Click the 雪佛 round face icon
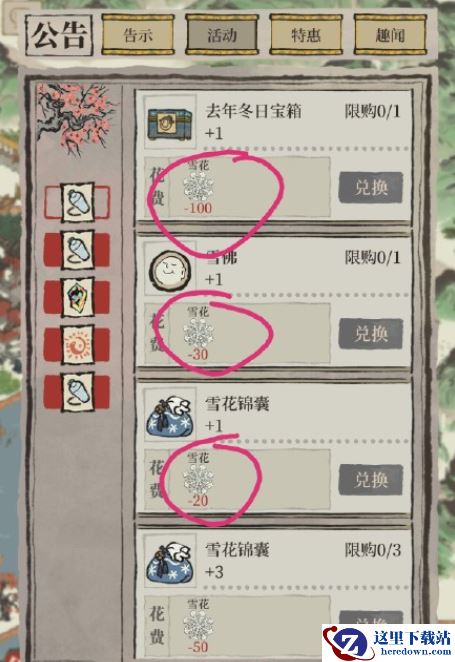The height and width of the screenshot is (662, 455). pos(170,269)
